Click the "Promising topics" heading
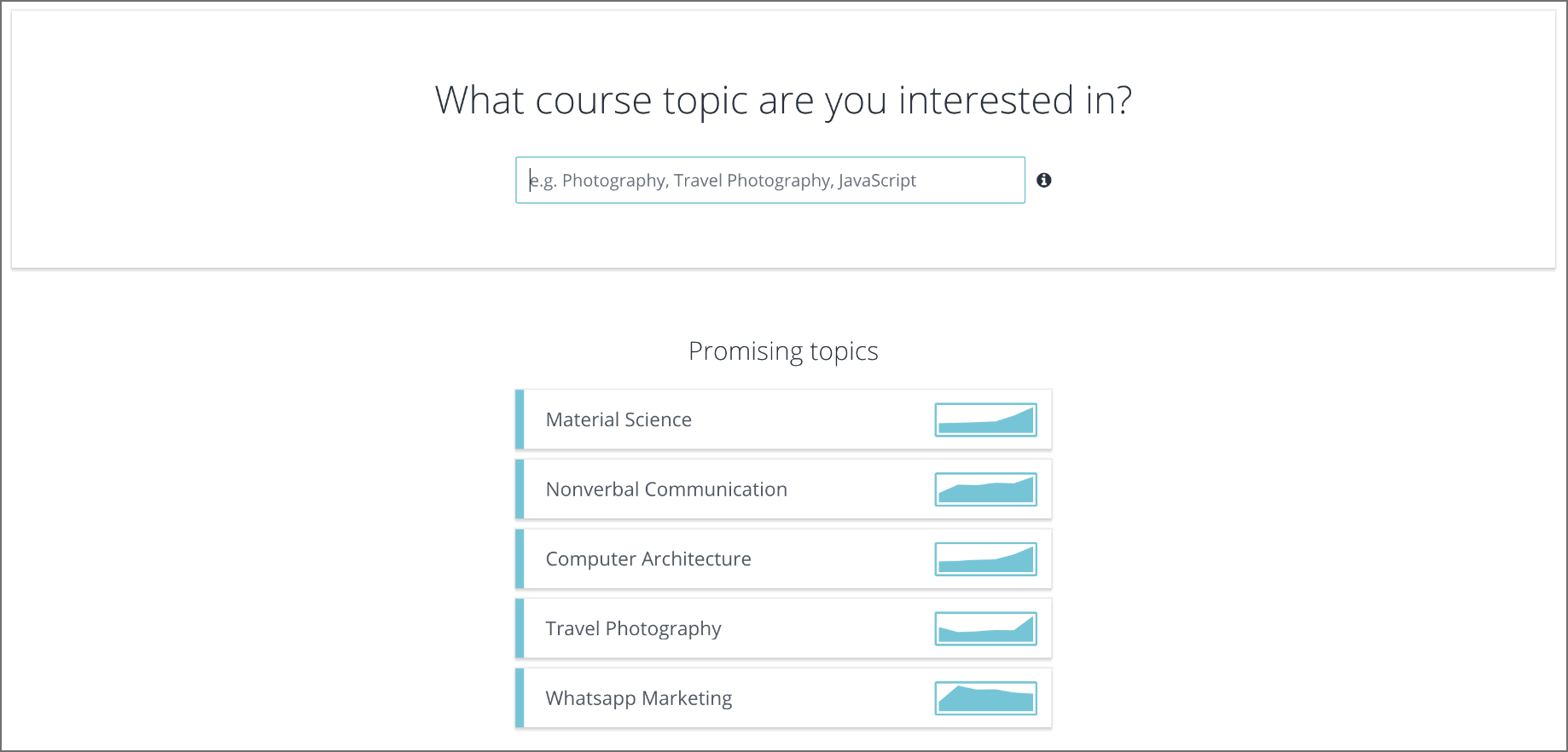The image size is (1568, 752). [x=783, y=351]
